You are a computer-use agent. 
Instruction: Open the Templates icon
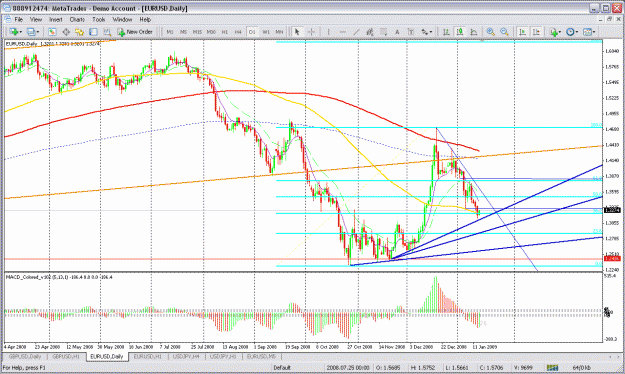pyautogui.click(x=588, y=32)
